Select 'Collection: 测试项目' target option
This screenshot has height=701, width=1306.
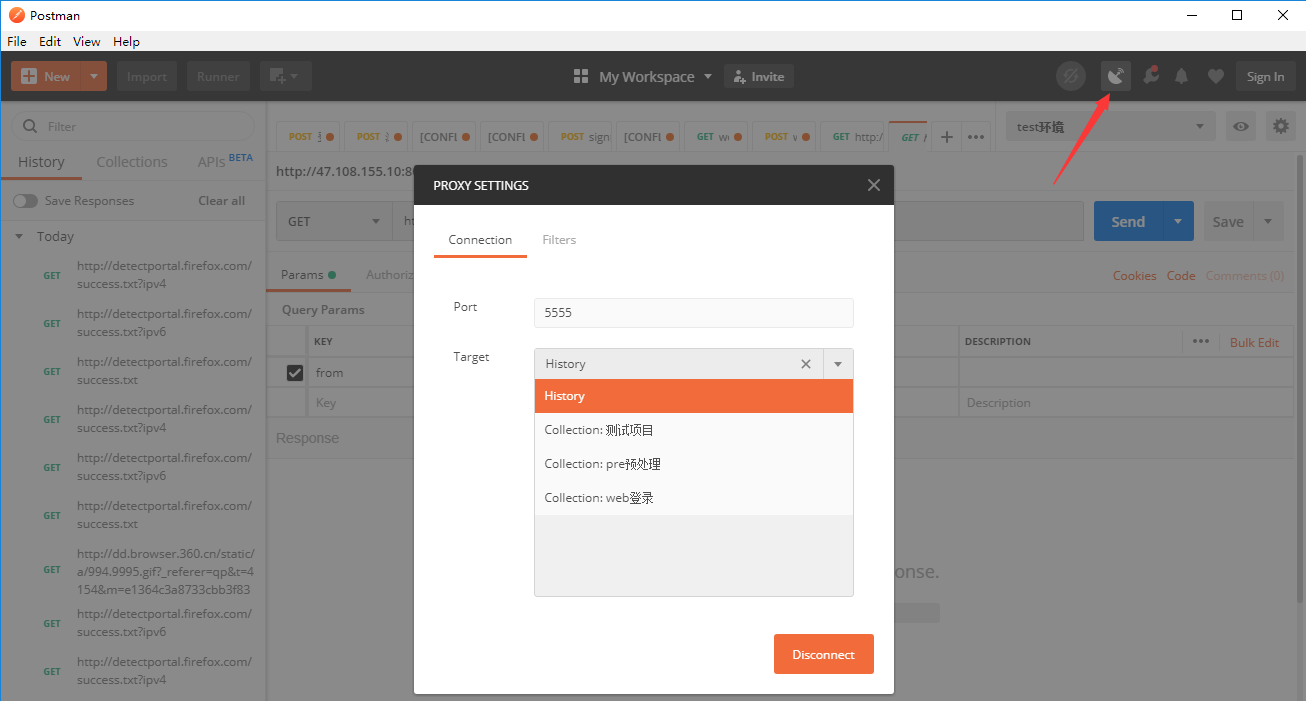694,430
